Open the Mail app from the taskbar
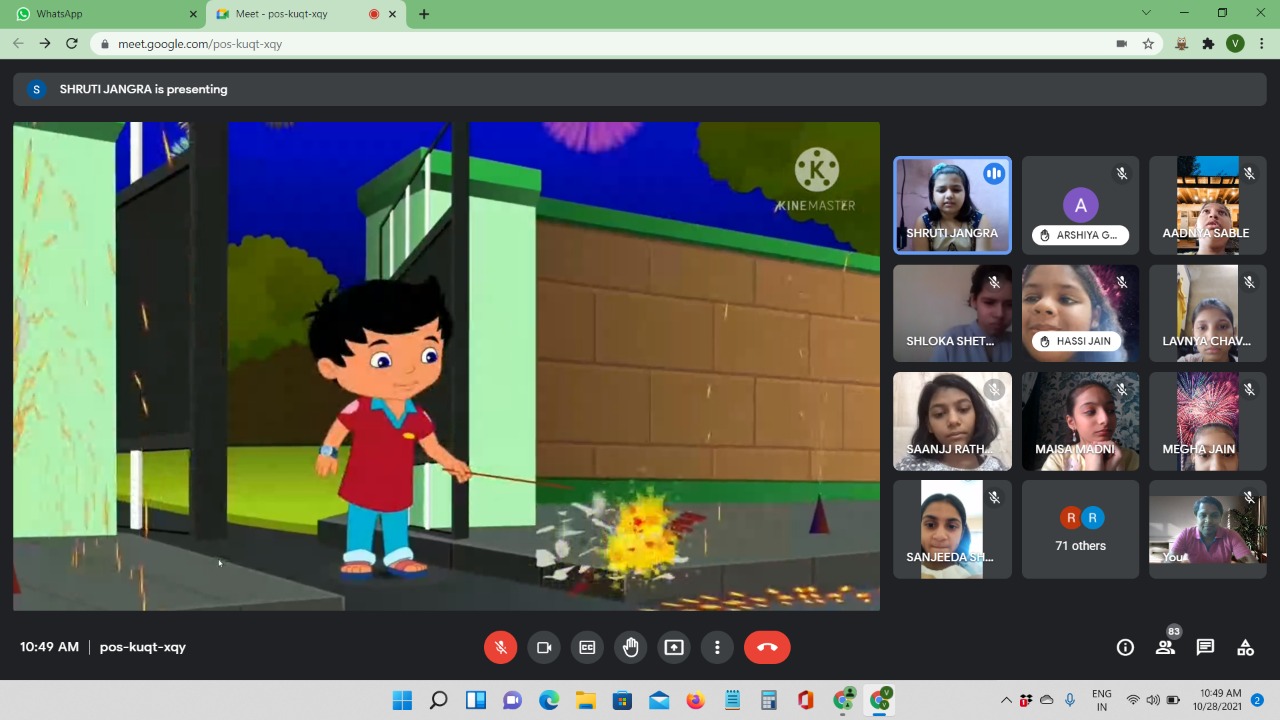 (x=659, y=700)
